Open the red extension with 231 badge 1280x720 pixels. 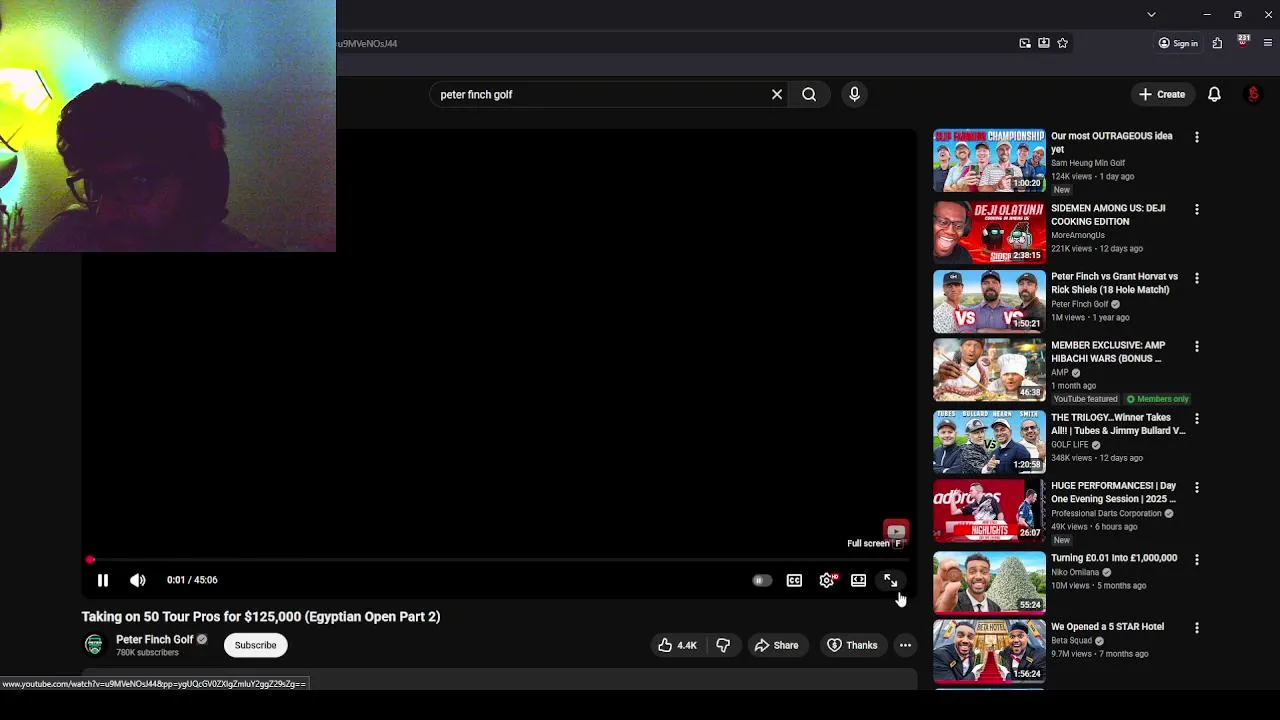click(x=1243, y=41)
